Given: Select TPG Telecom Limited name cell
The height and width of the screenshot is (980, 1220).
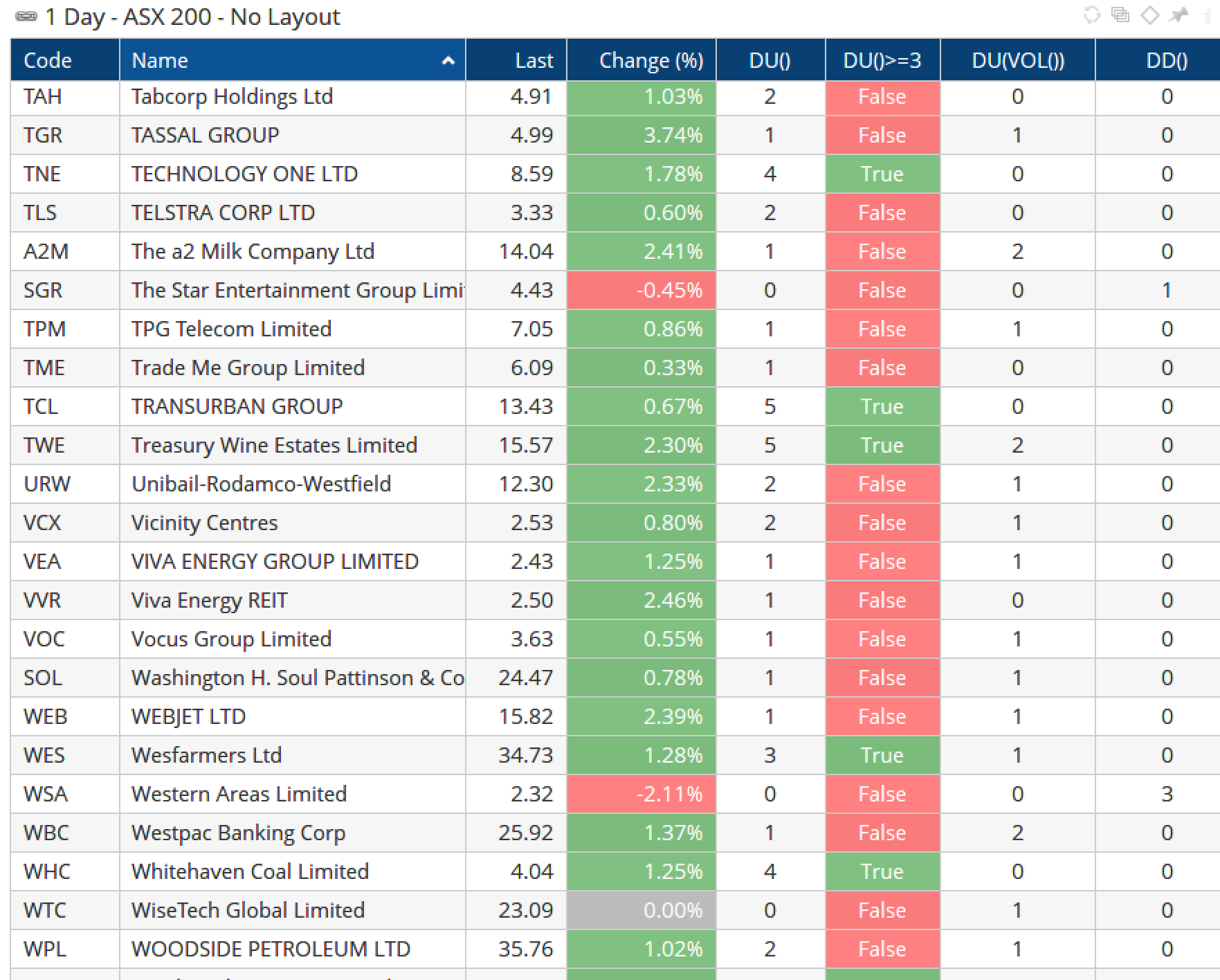Looking at the screenshot, I should tap(293, 329).
